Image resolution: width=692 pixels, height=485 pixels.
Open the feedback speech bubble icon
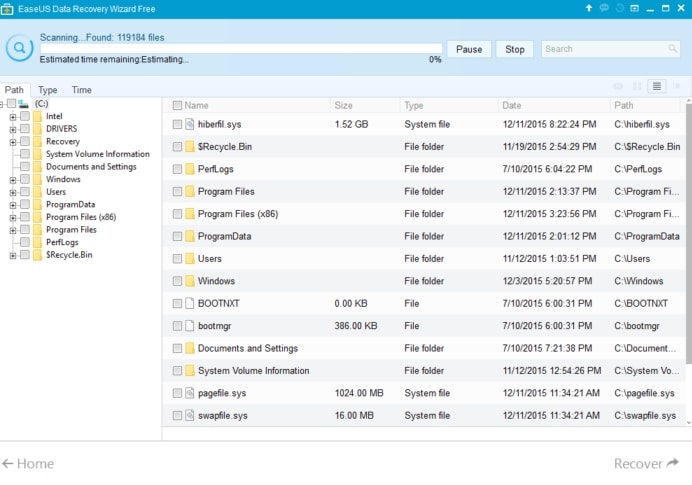point(604,8)
